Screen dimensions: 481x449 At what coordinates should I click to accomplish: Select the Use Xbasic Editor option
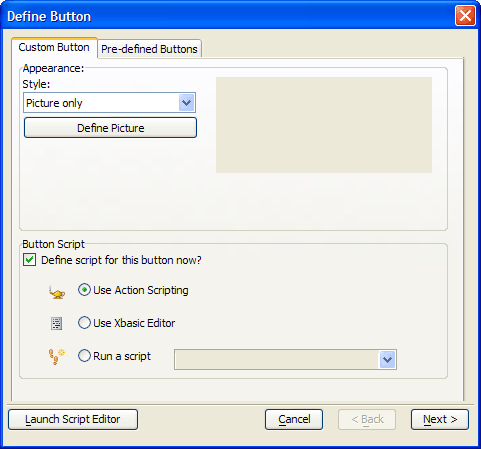pos(84,323)
